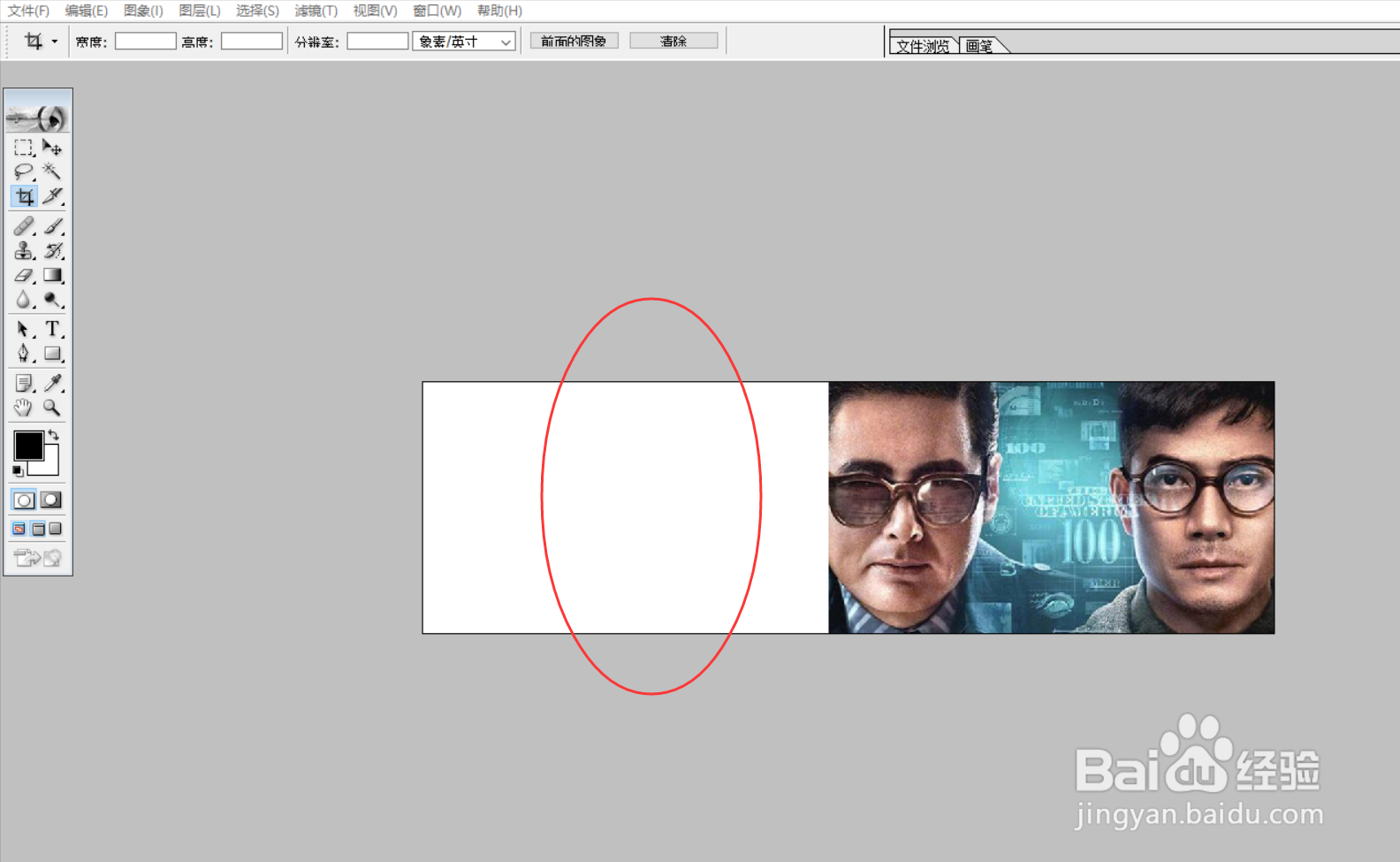Swap foreground and background colors
Image resolution: width=1400 pixels, height=862 pixels.
[x=54, y=434]
